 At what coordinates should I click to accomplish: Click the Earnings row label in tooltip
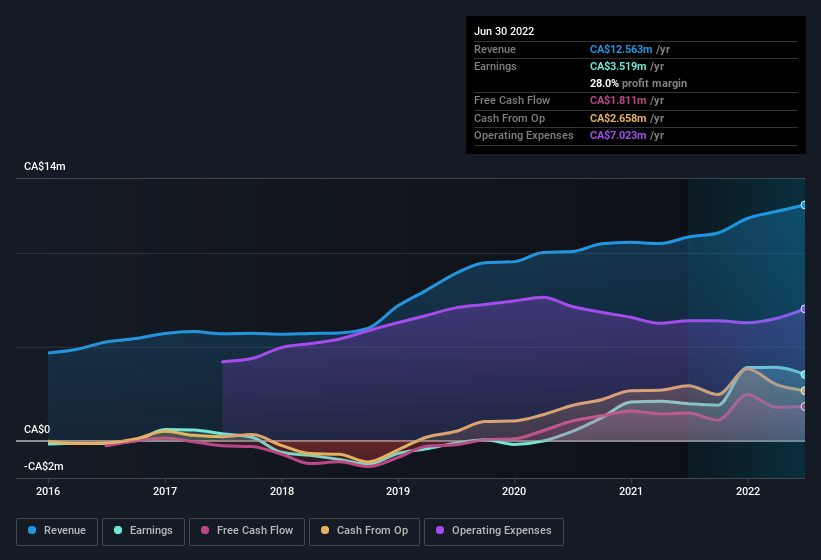[x=495, y=66]
